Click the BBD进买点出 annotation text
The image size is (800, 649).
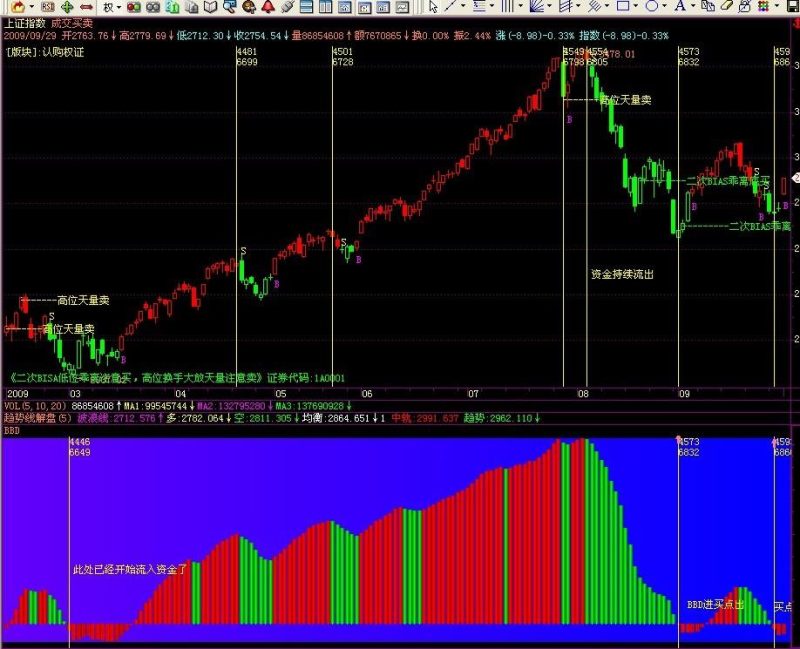(x=715, y=605)
